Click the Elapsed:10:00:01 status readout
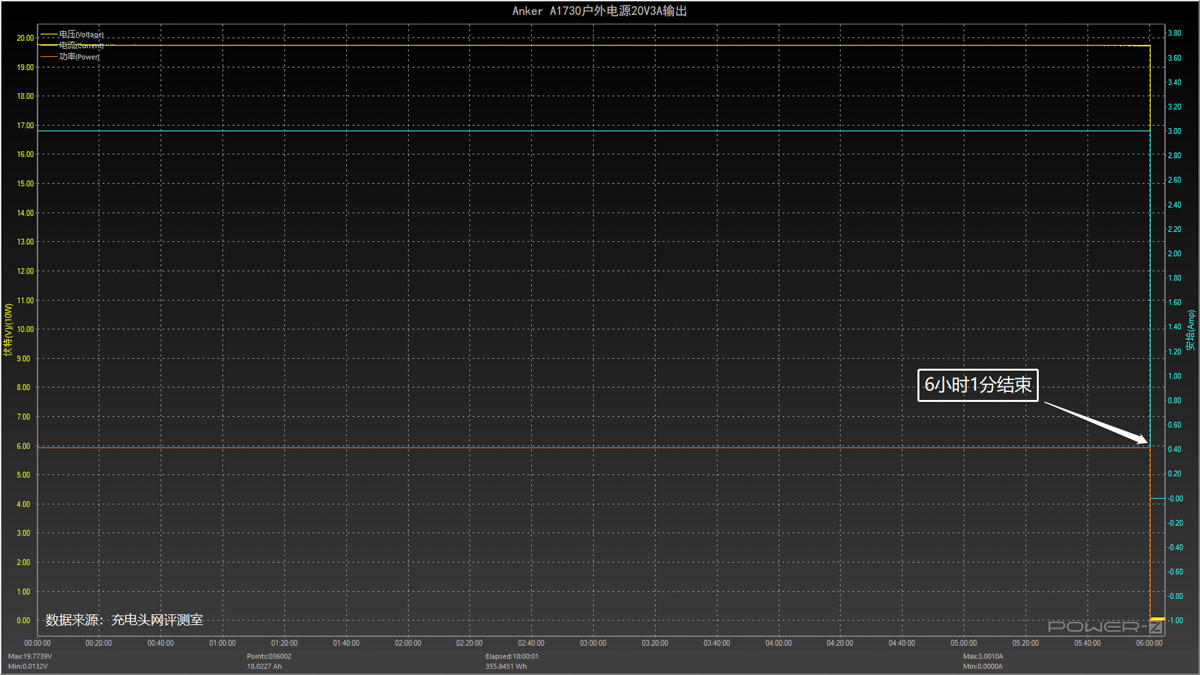This screenshot has height=675, width=1200. pyautogui.click(x=512, y=656)
